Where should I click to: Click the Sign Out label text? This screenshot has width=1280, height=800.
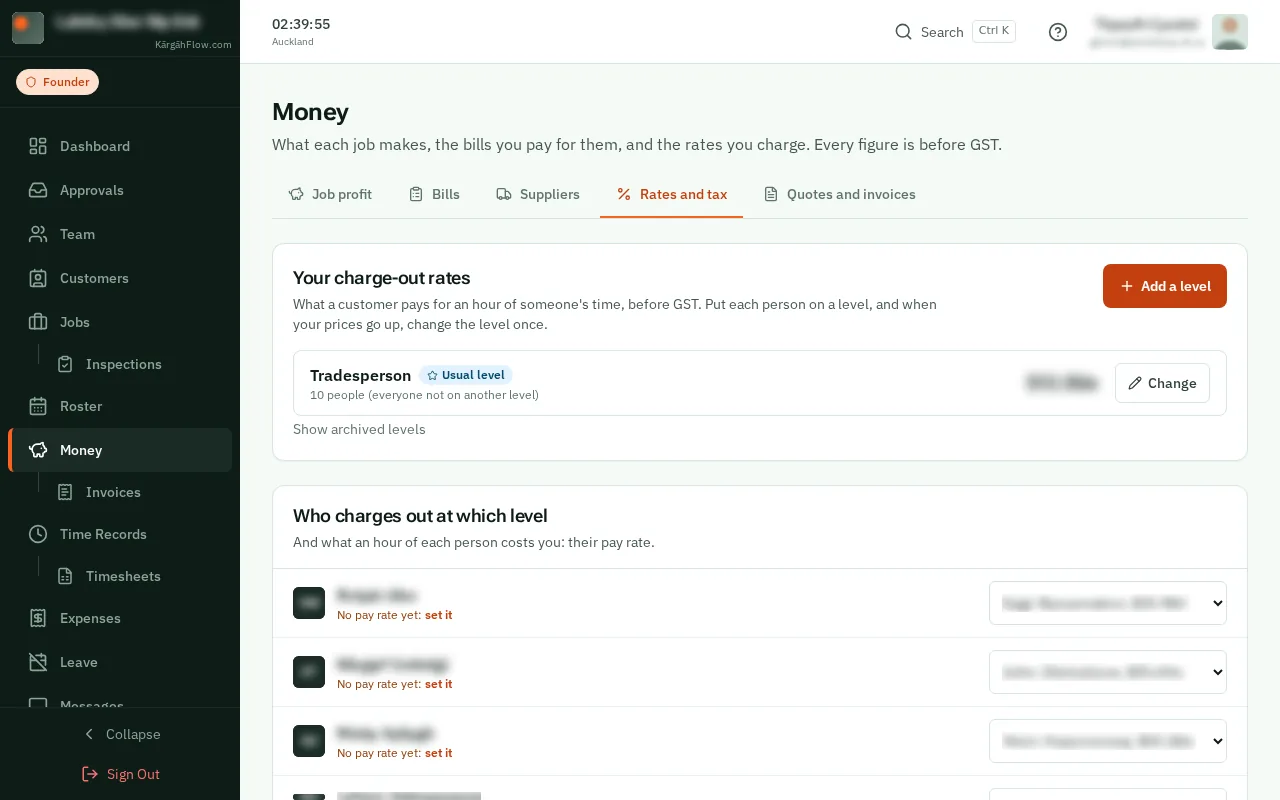point(133,774)
